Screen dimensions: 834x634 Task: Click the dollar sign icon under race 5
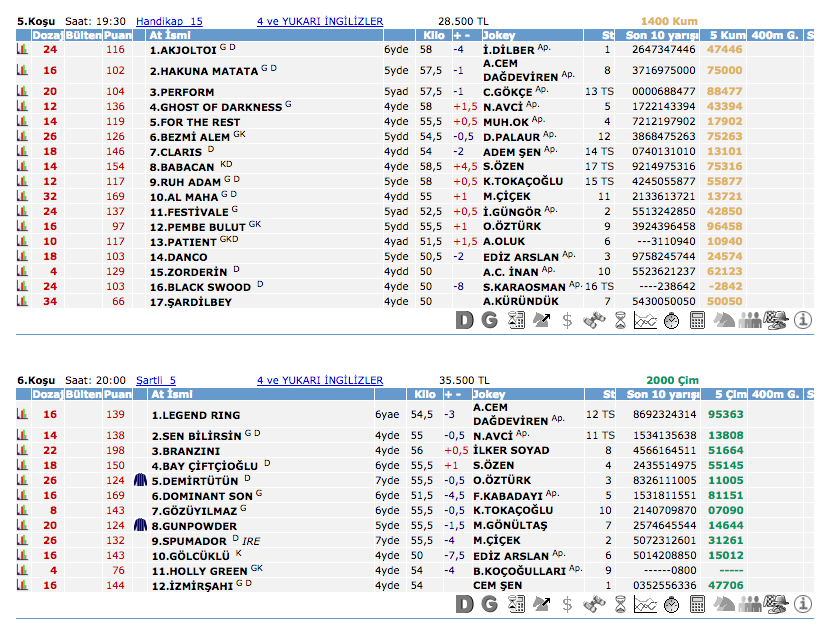coord(567,320)
